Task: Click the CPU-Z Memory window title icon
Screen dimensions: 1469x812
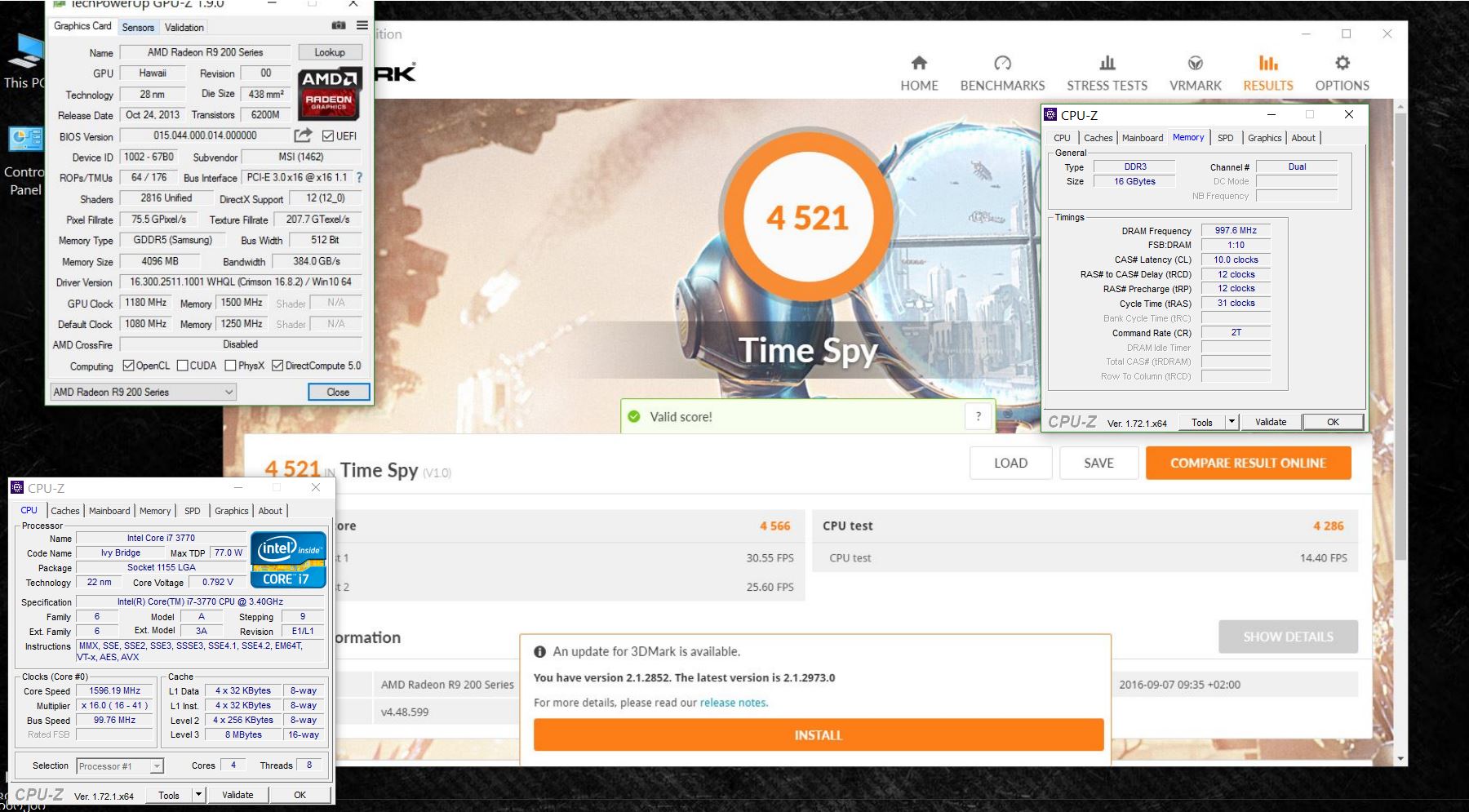Action: (x=1051, y=114)
